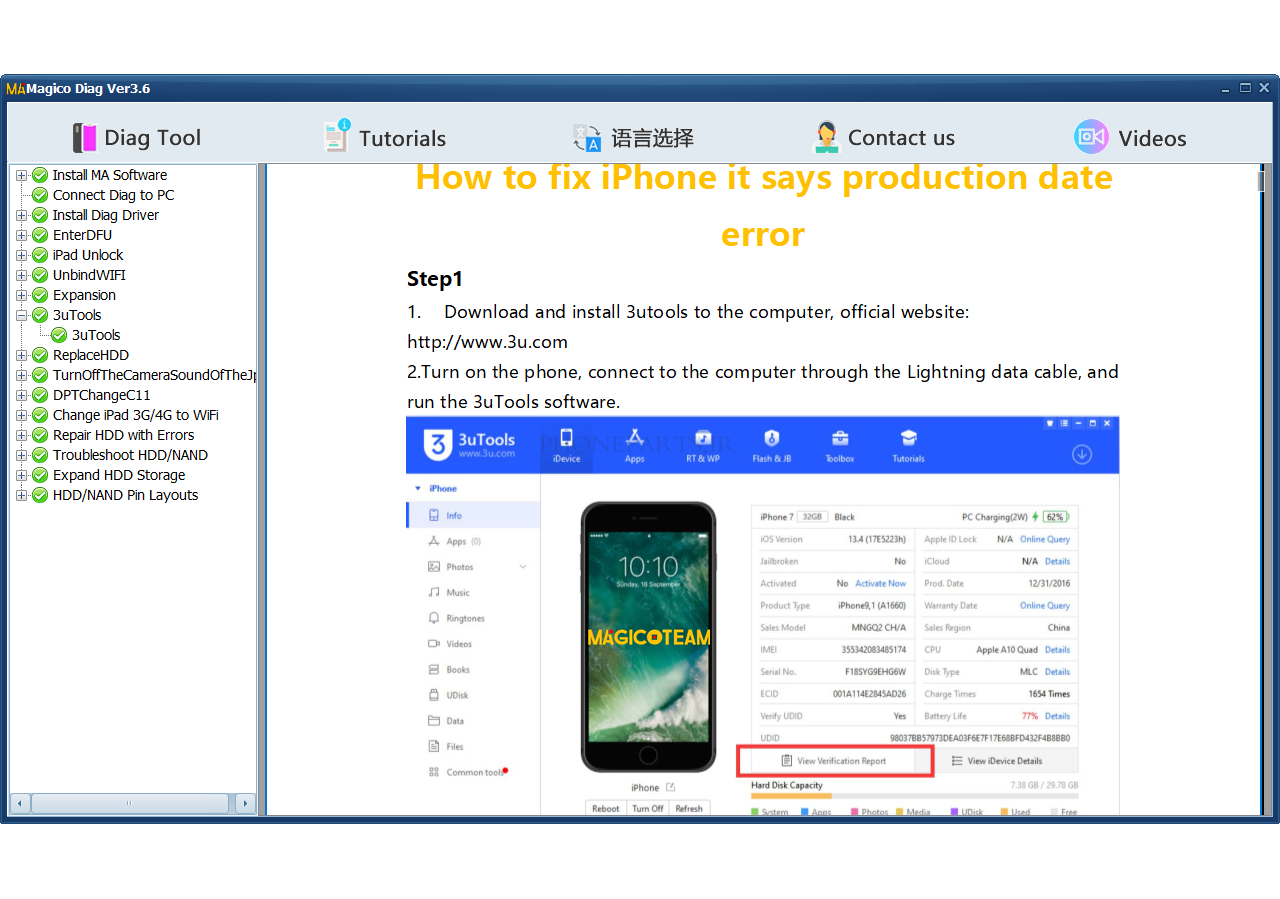Click the Diag Tool phone icon

coord(84,138)
